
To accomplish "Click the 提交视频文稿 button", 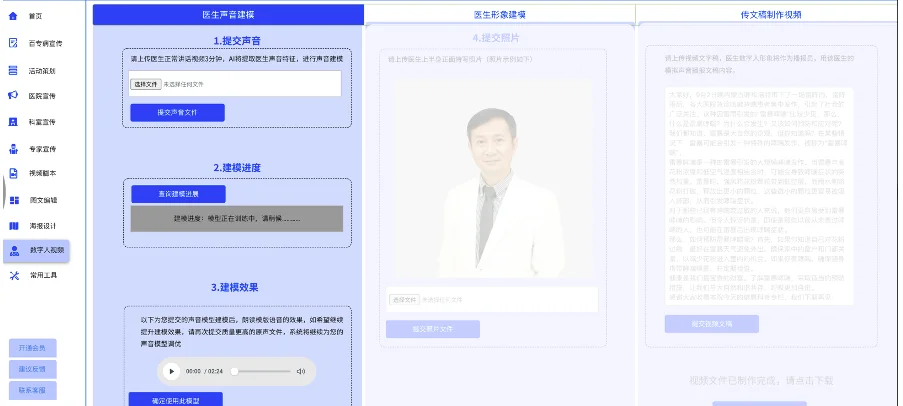I will [711, 324].
